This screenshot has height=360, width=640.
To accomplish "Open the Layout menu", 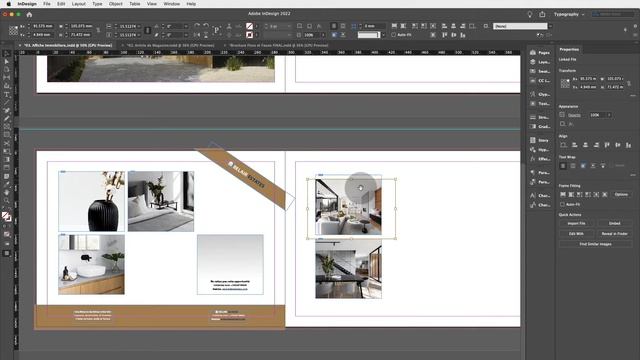I will coord(79,4).
